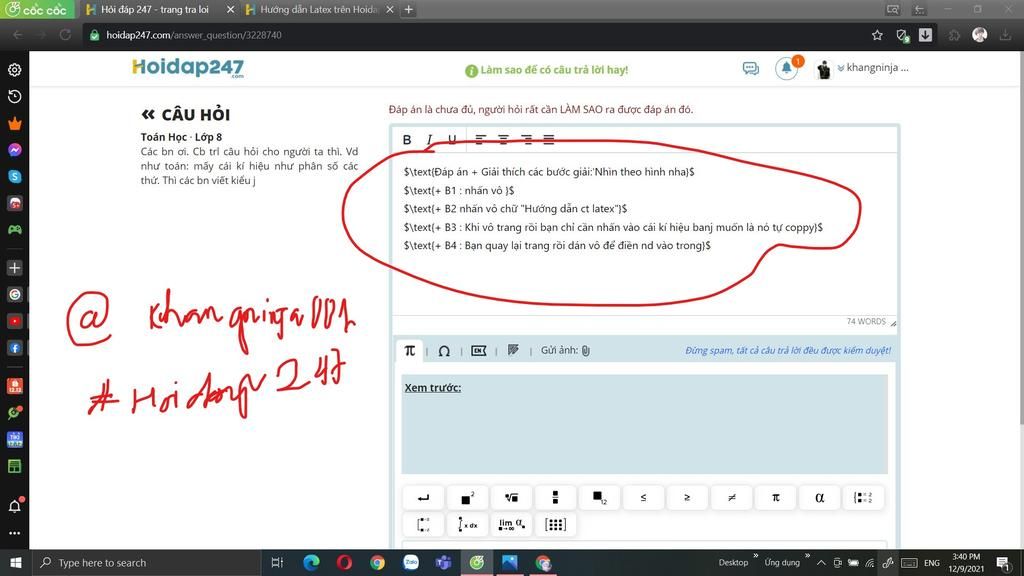Click the address bar URL
The image size is (1024, 576).
(x=194, y=35)
